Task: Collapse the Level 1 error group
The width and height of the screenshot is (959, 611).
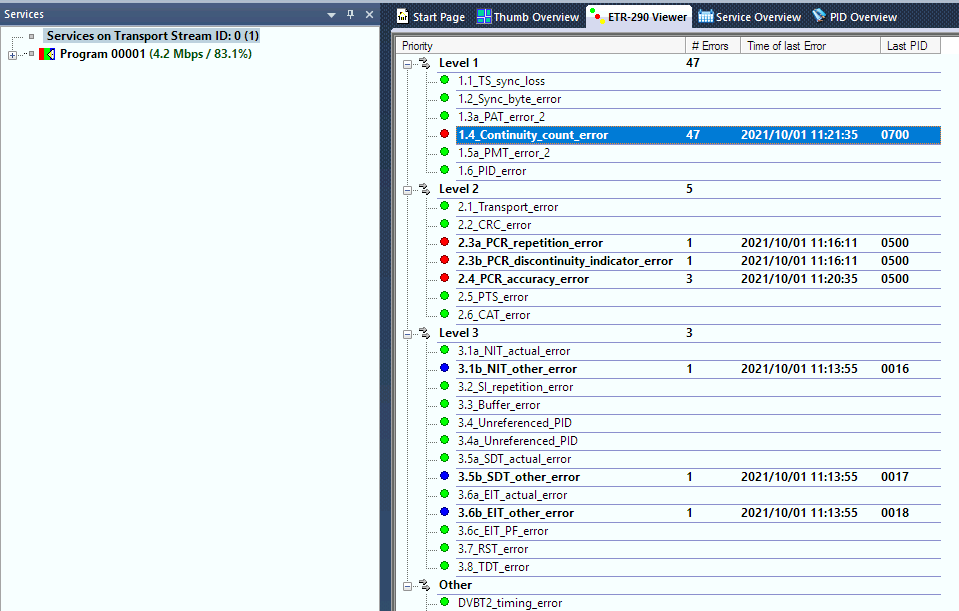Action: [x=408, y=64]
